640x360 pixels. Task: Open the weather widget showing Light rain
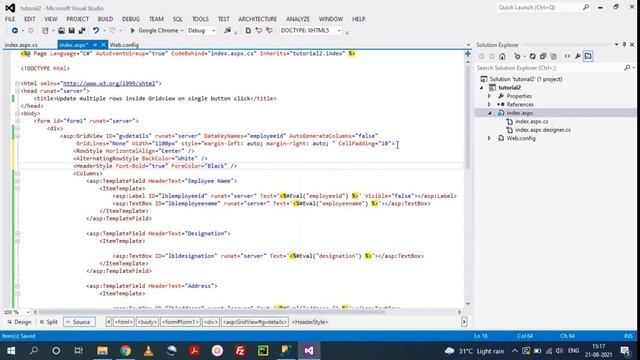click(474, 351)
